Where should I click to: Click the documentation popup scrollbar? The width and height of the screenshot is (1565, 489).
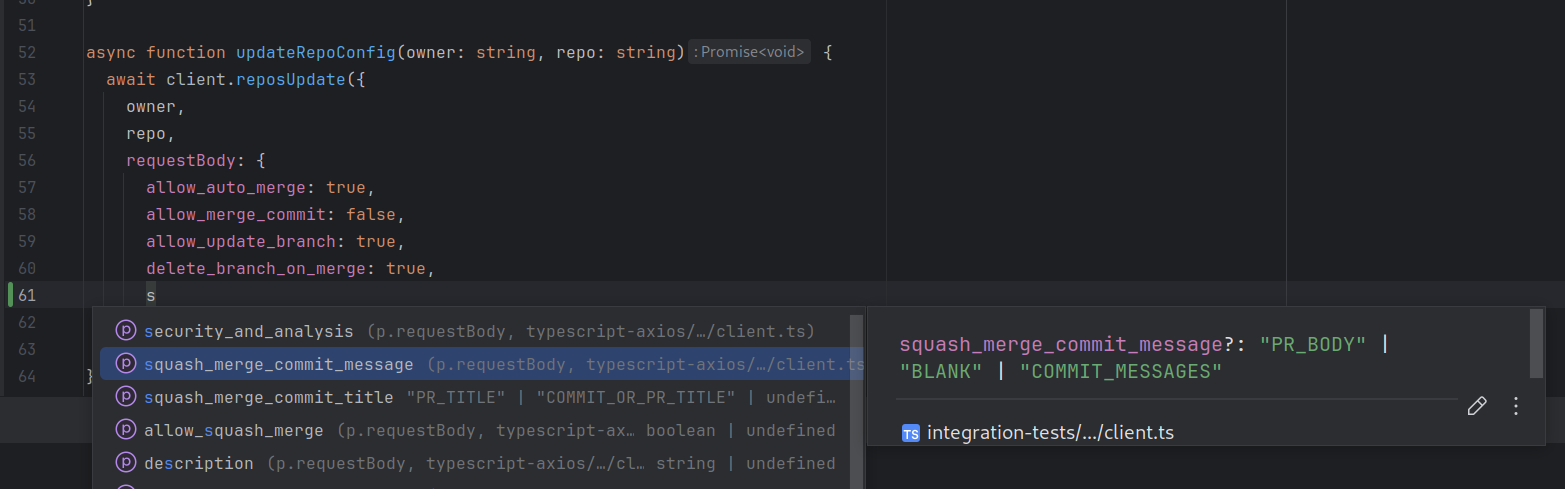coord(1537,343)
